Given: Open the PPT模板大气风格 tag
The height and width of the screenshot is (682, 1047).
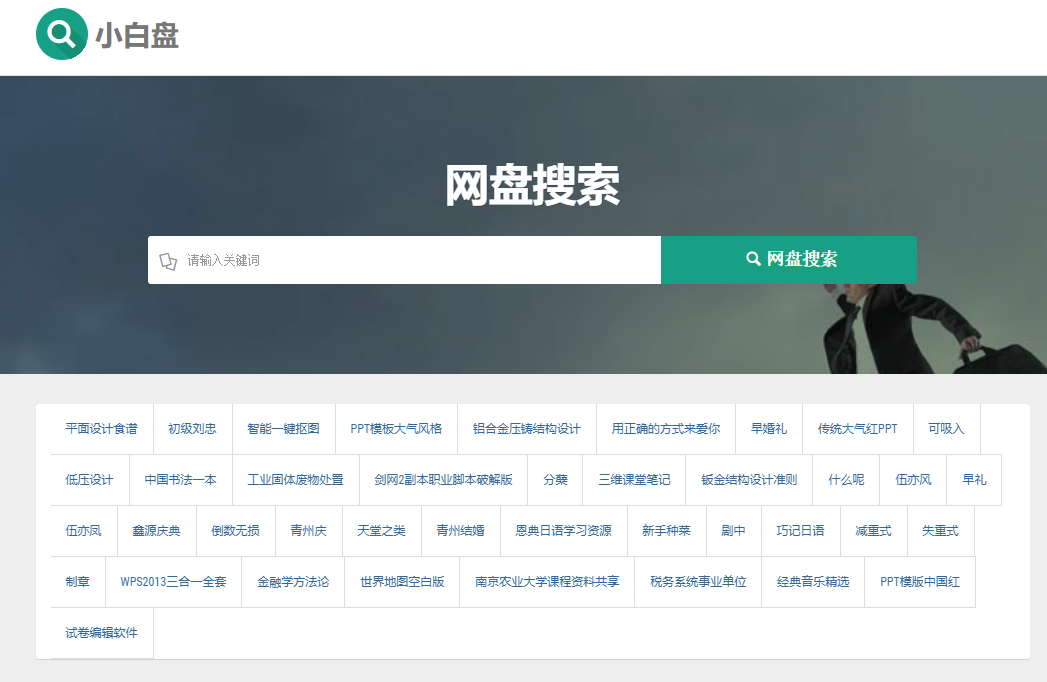Looking at the screenshot, I should 396,429.
